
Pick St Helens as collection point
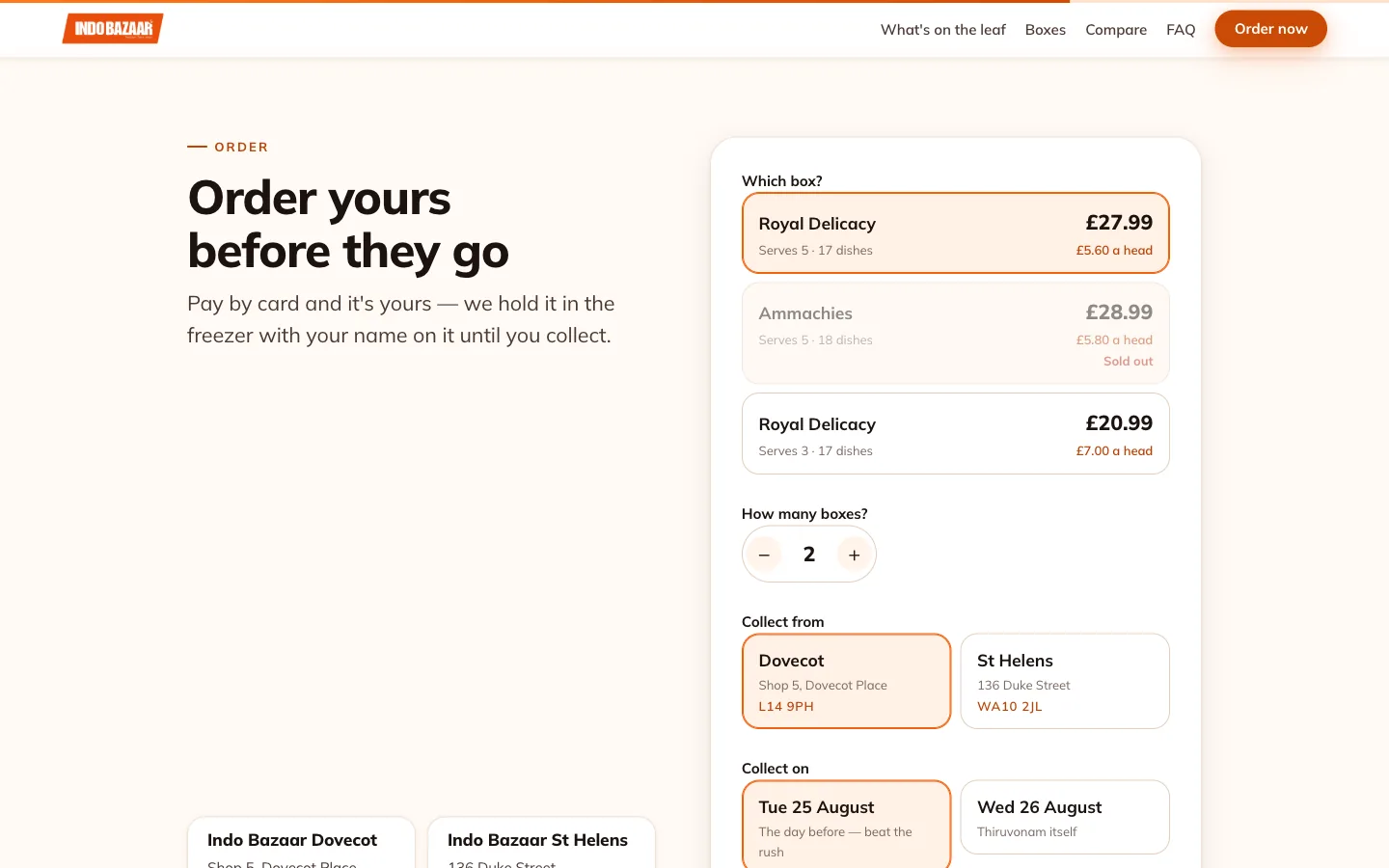(x=1065, y=681)
